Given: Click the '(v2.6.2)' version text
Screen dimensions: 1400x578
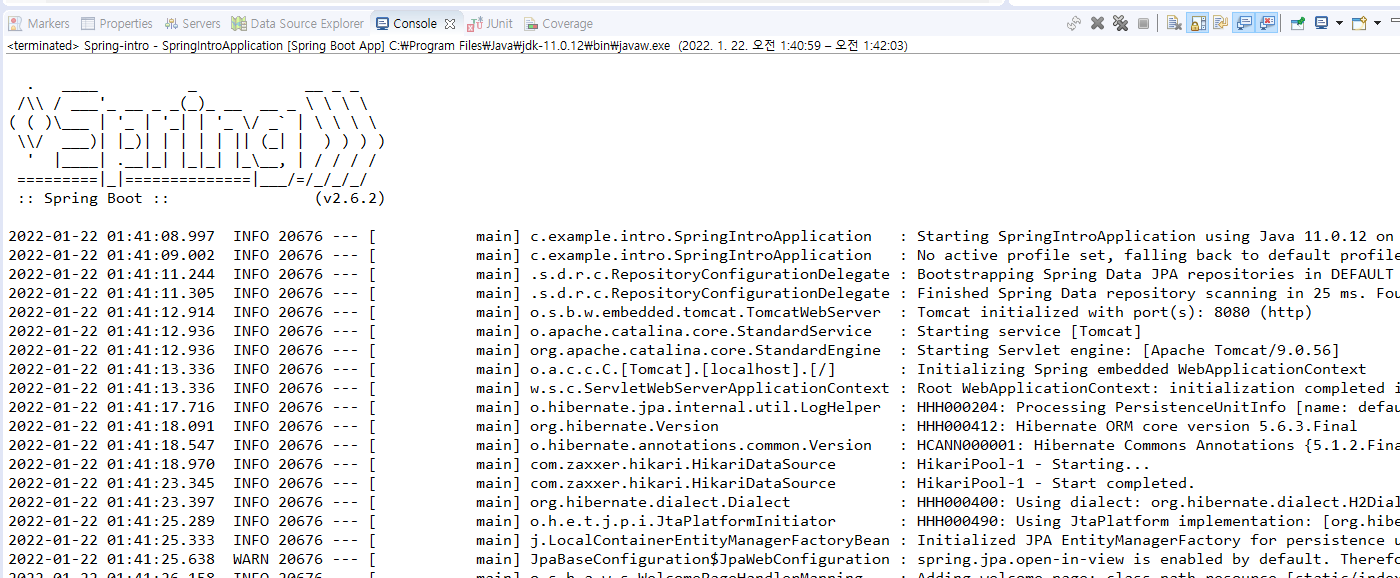Looking at the screenshot, I should pos(349,198).
